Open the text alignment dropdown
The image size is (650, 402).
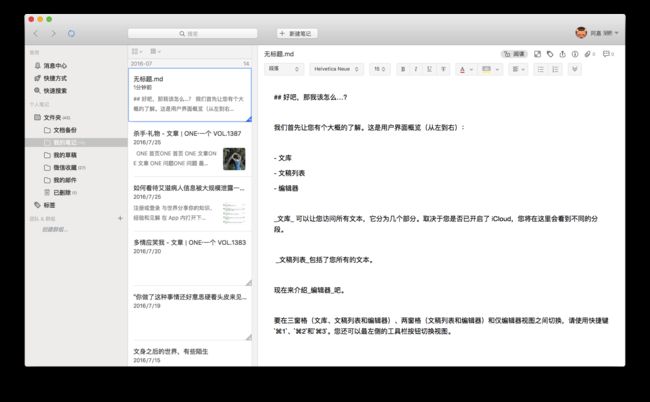(x=518, y=69)
